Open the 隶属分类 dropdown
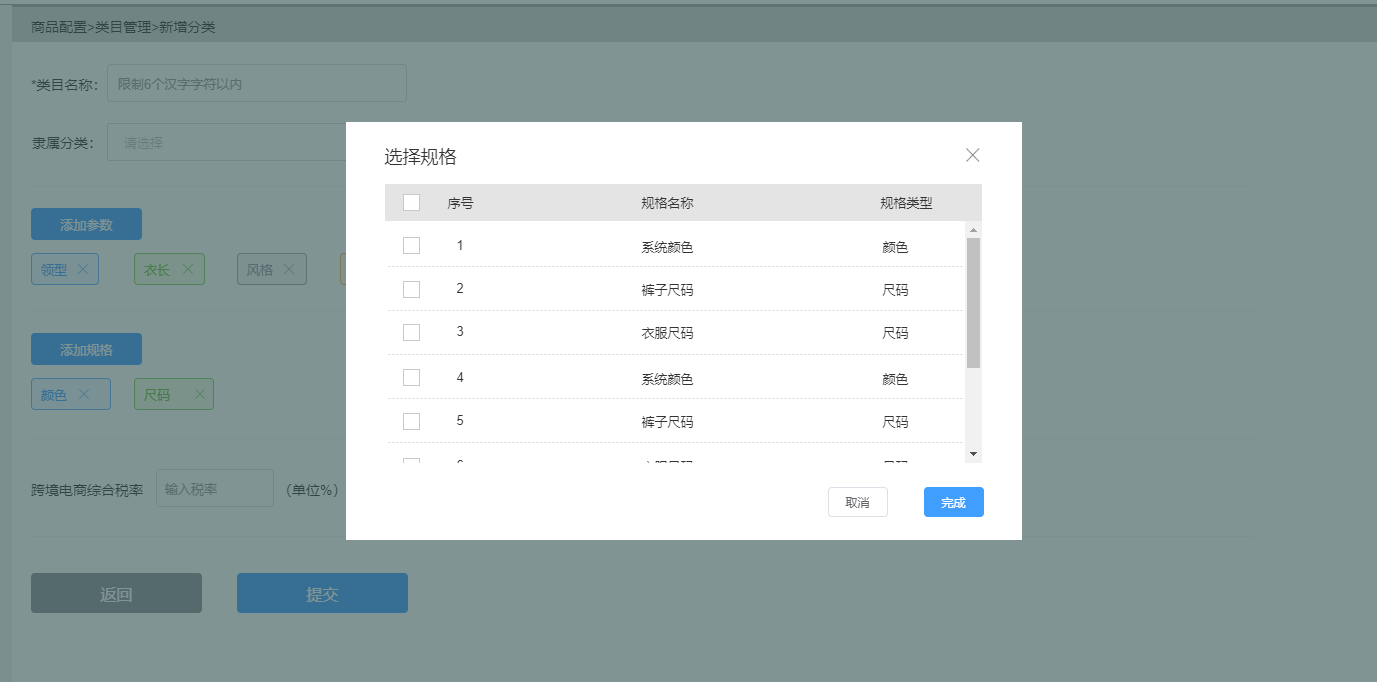 coord(230,141)
